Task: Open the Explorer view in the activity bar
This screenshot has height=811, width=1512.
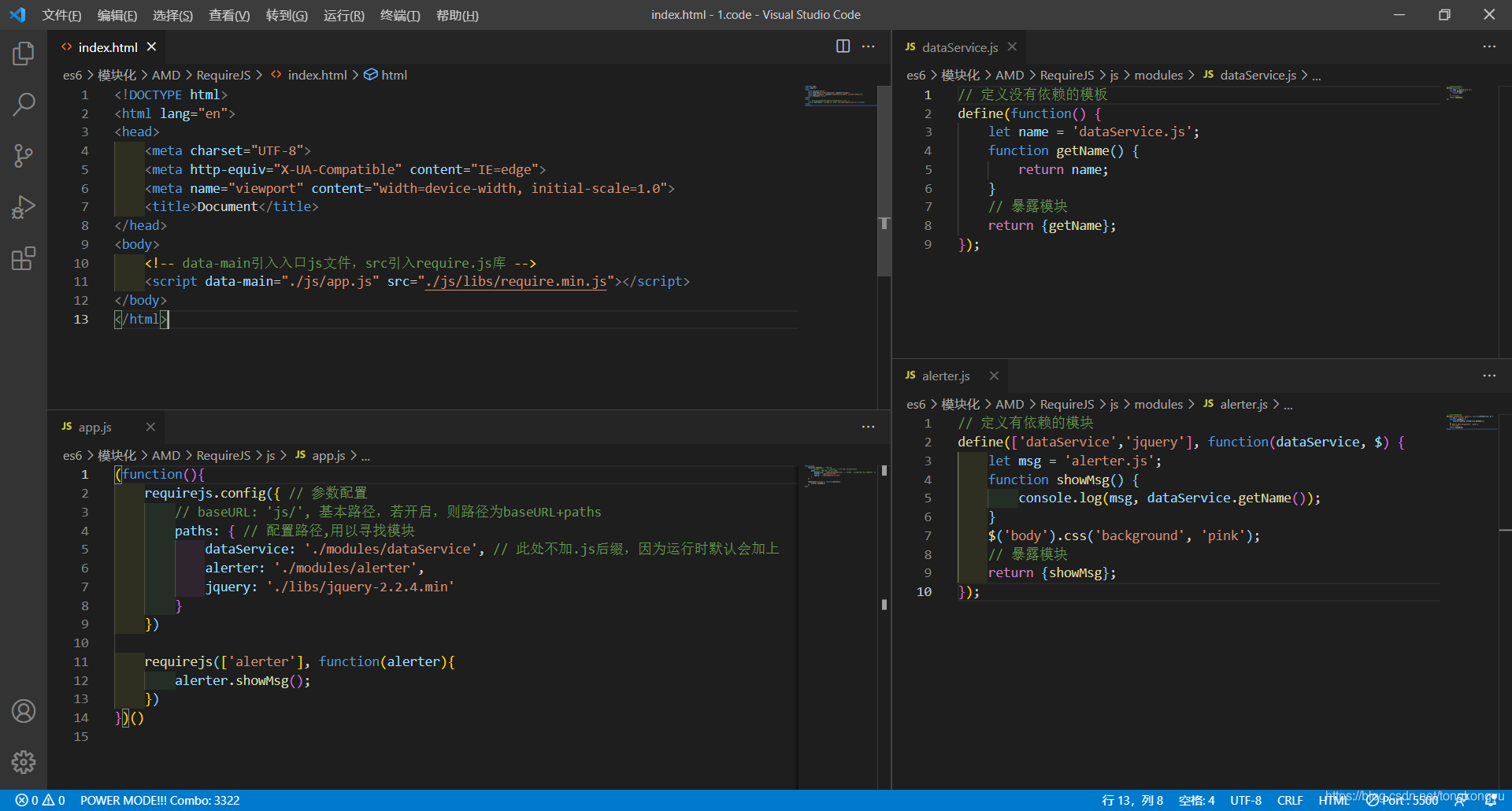Action: [24, 54]
